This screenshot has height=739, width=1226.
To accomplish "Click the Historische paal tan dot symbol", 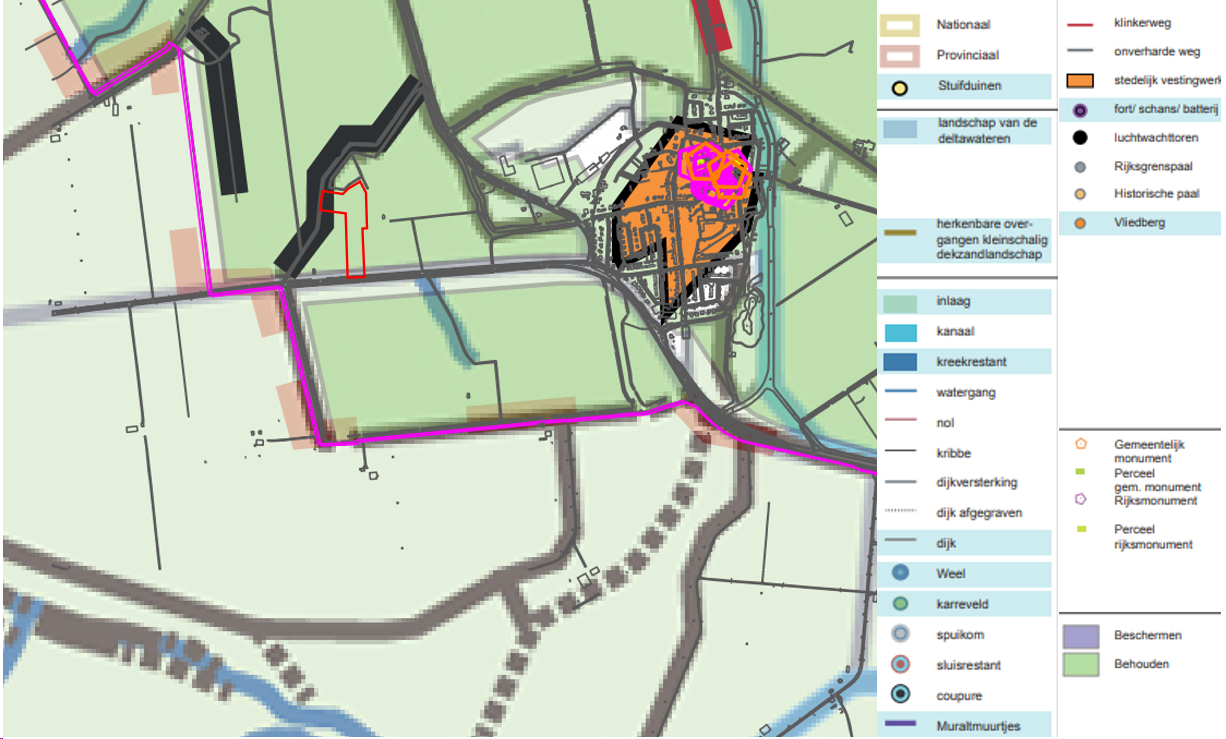I will tap(1080, 194).
